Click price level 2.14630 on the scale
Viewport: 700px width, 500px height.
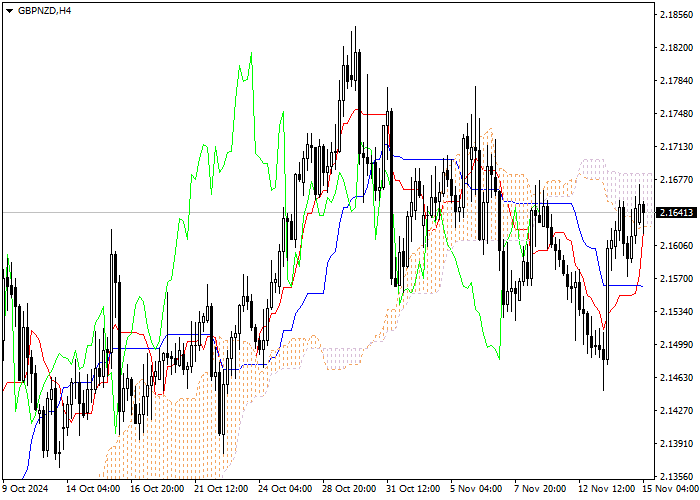677,378
